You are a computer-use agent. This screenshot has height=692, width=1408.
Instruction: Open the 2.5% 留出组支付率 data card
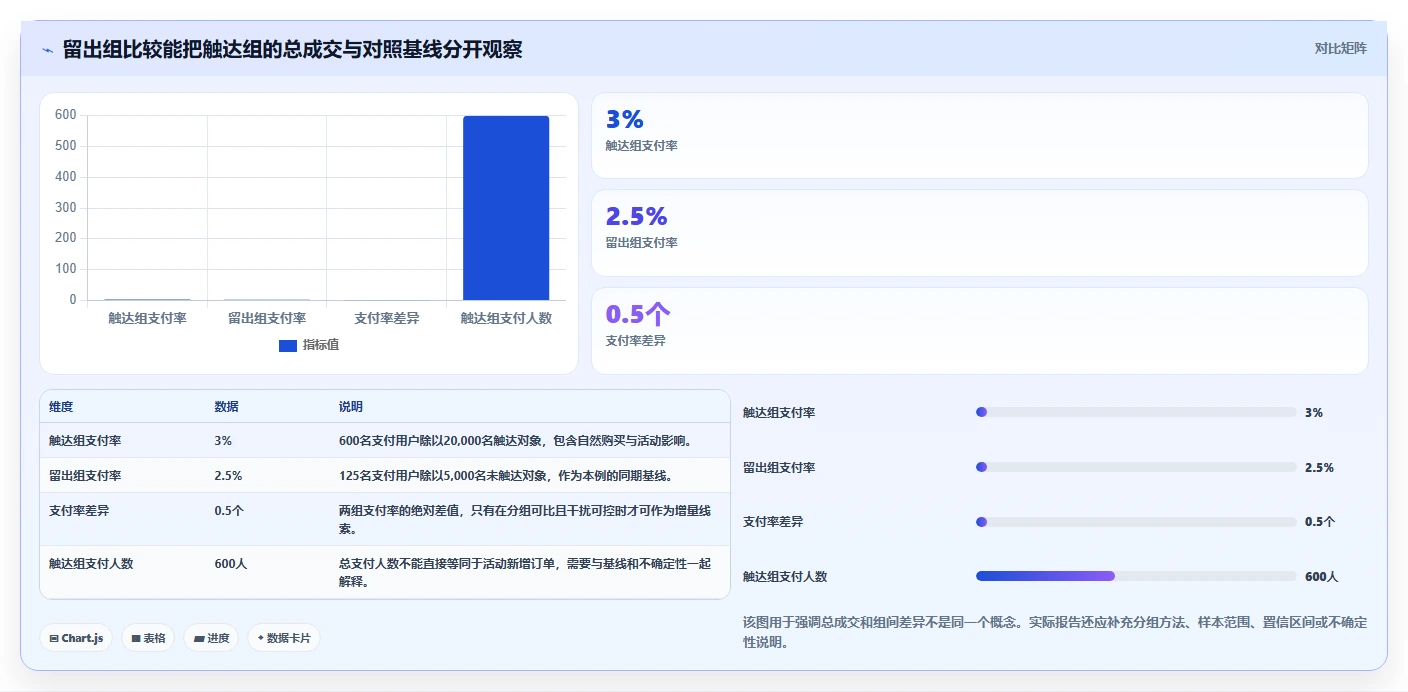pyautogui.click(x=980, y=233)
